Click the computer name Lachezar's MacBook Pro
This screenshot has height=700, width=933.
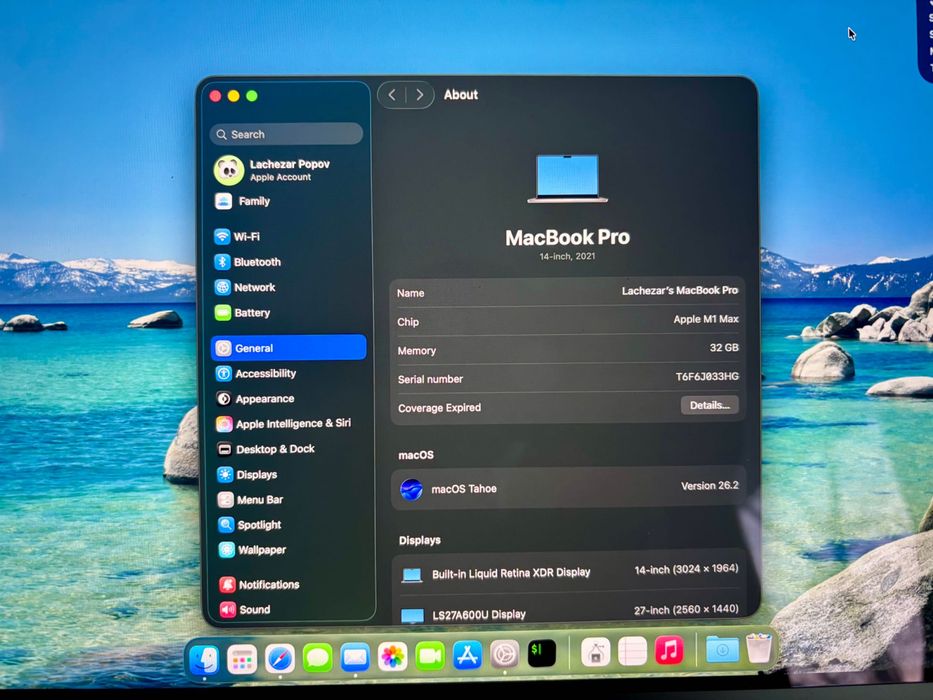[680, 290]
